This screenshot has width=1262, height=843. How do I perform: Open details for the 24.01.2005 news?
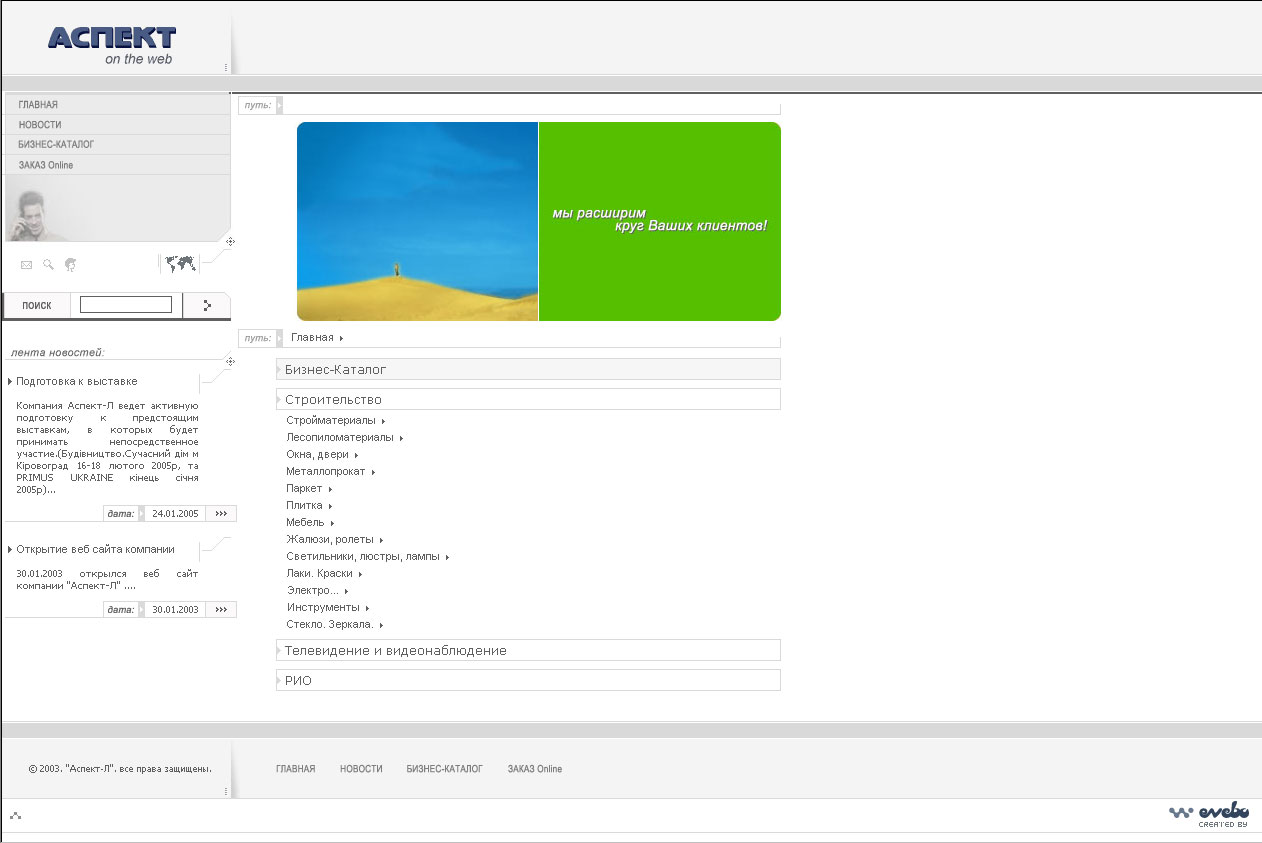click(x=221, y=513)
